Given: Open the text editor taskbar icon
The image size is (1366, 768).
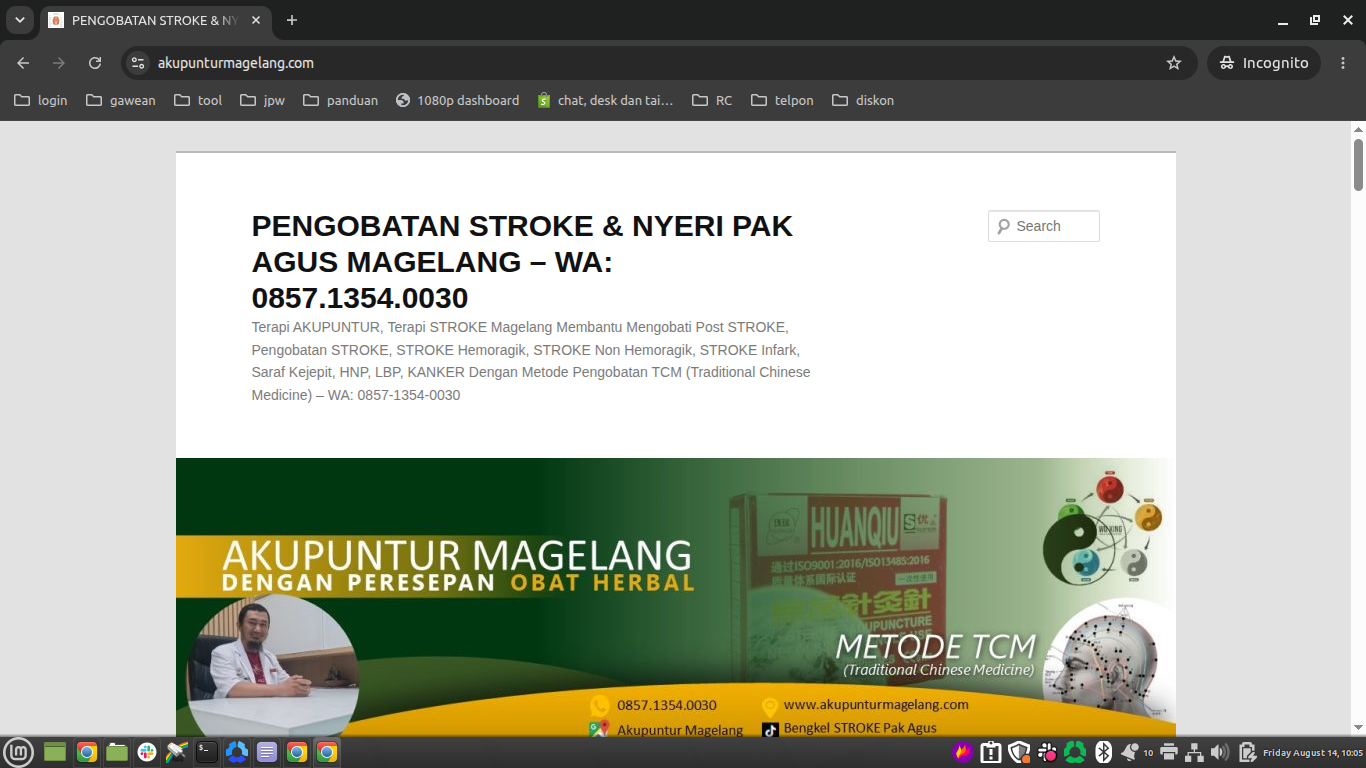Looking at the screenshot, I should point(267,752).
